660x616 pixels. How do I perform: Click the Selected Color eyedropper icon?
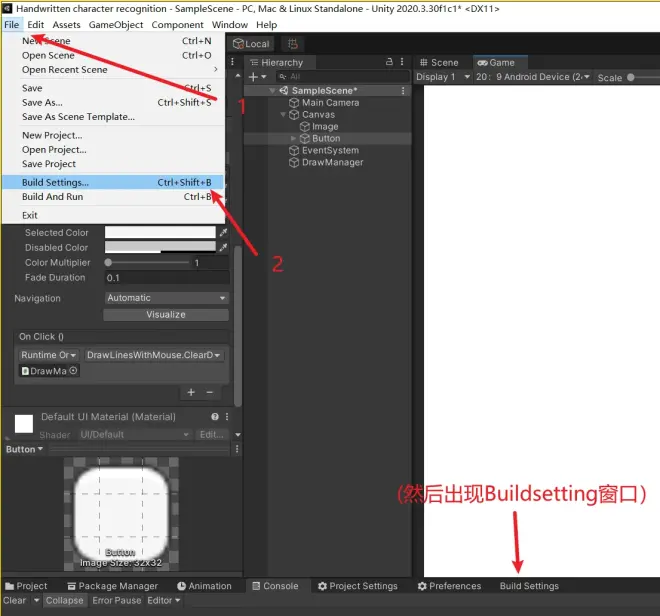click(224, 232)
